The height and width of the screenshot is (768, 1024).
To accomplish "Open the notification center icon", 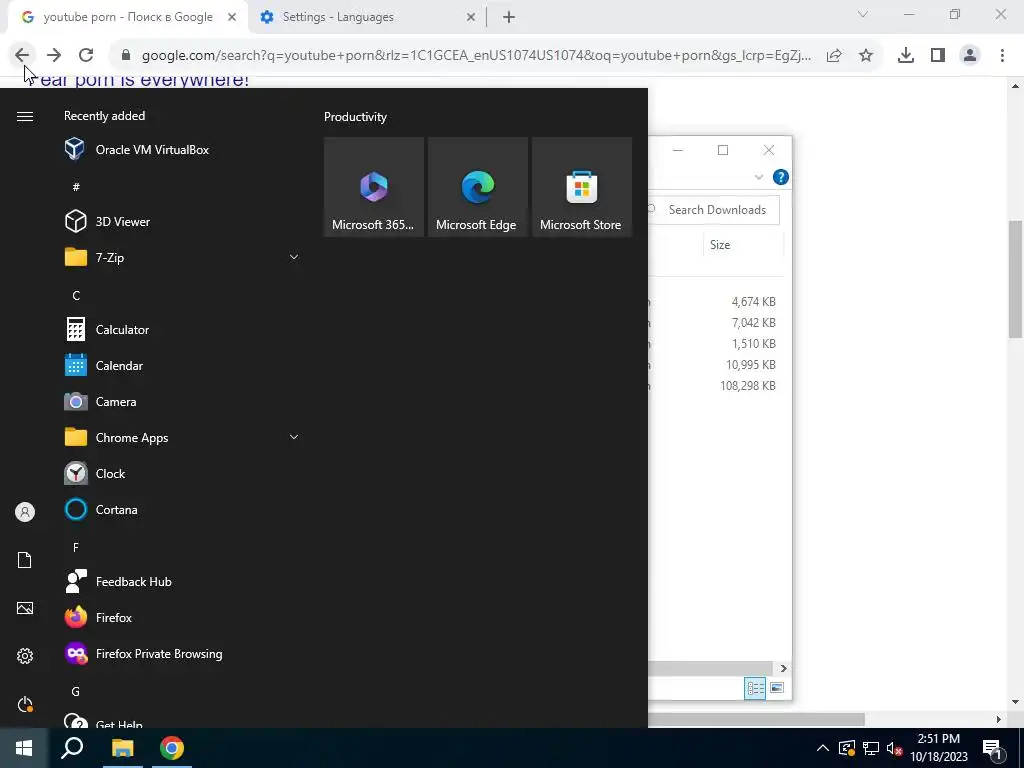I will (x=992, y=748).
